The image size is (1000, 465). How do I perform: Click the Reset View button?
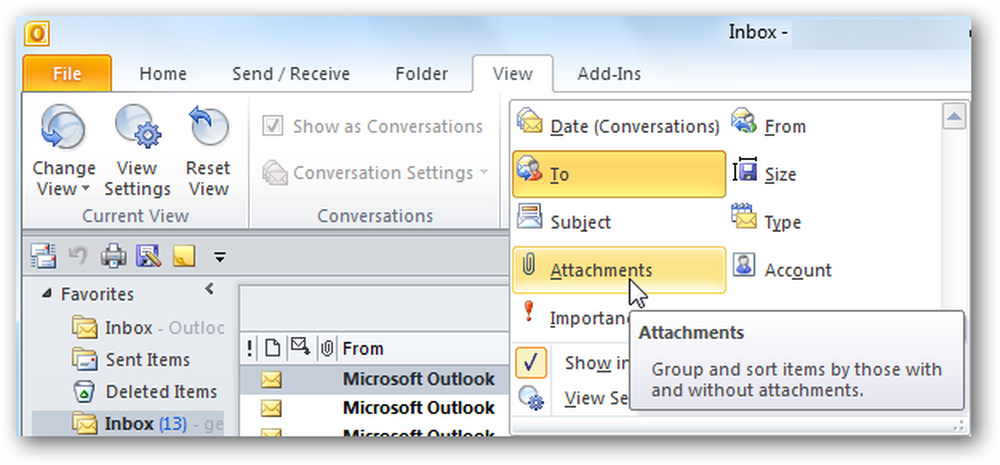[x=208, y=150]
